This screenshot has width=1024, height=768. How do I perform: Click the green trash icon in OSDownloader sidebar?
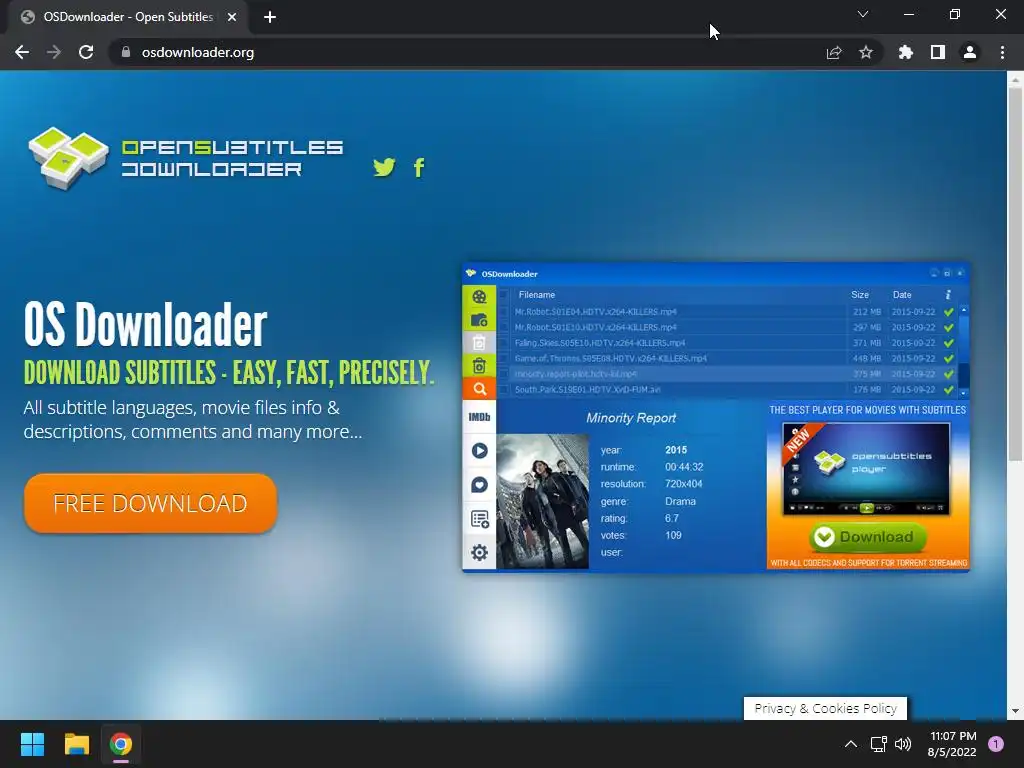coord(479,366)
